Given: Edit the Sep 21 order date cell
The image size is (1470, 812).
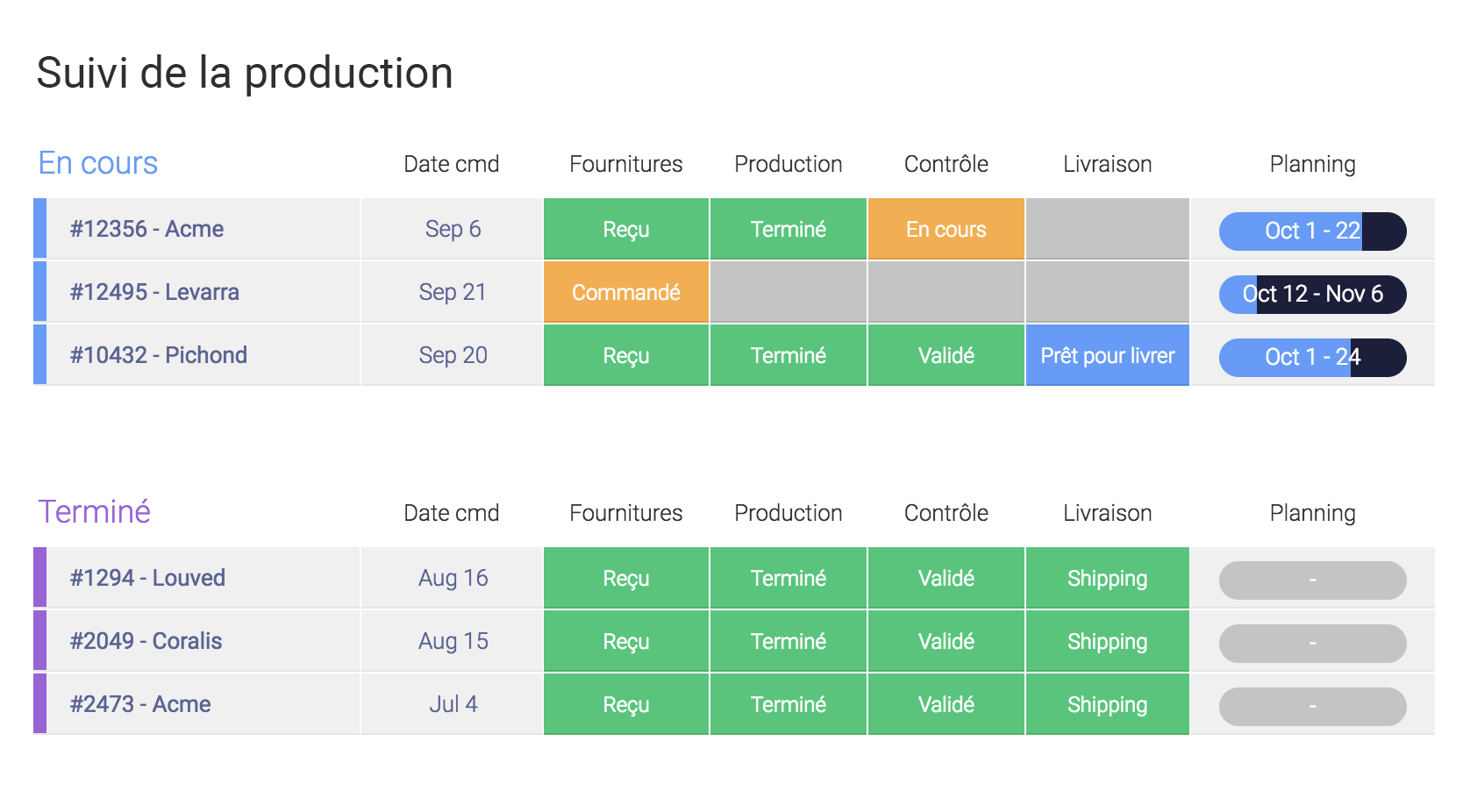Looking at the screenshot, I should coord(452,292).
